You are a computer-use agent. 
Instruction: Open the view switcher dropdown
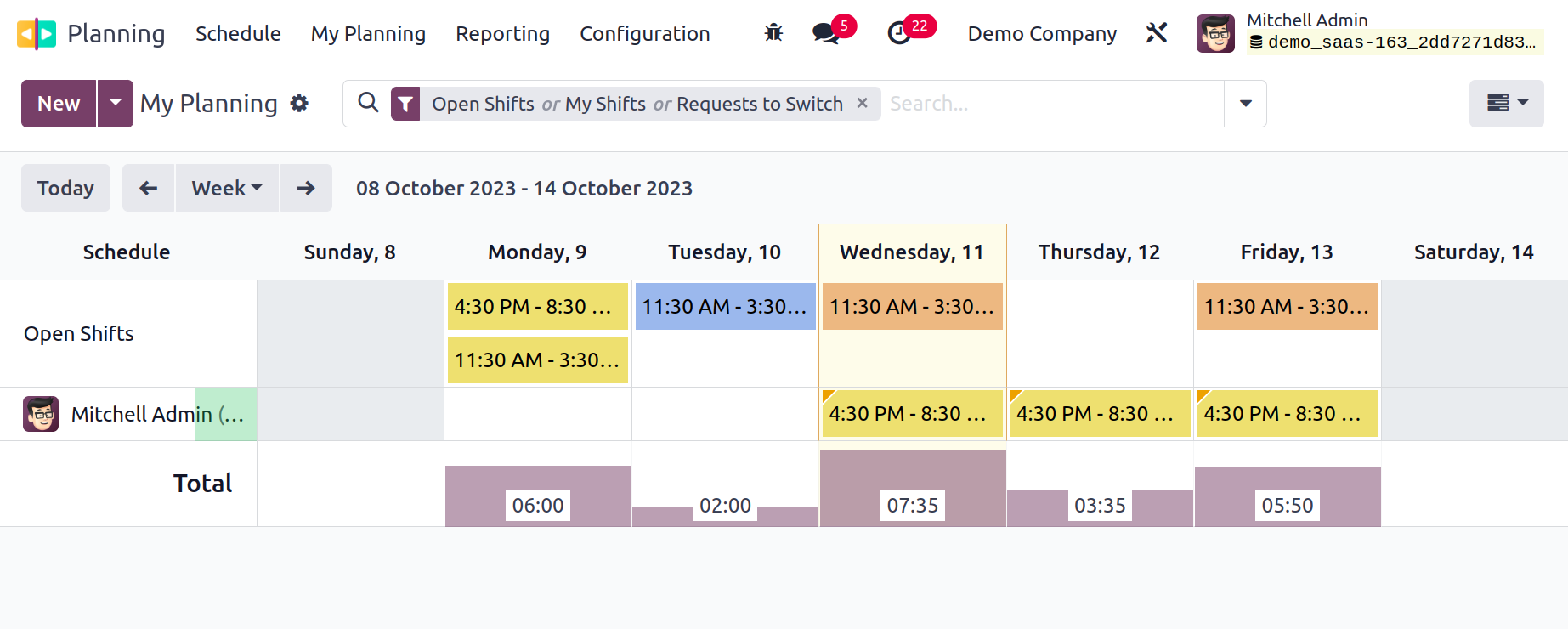coord(1507,104)
